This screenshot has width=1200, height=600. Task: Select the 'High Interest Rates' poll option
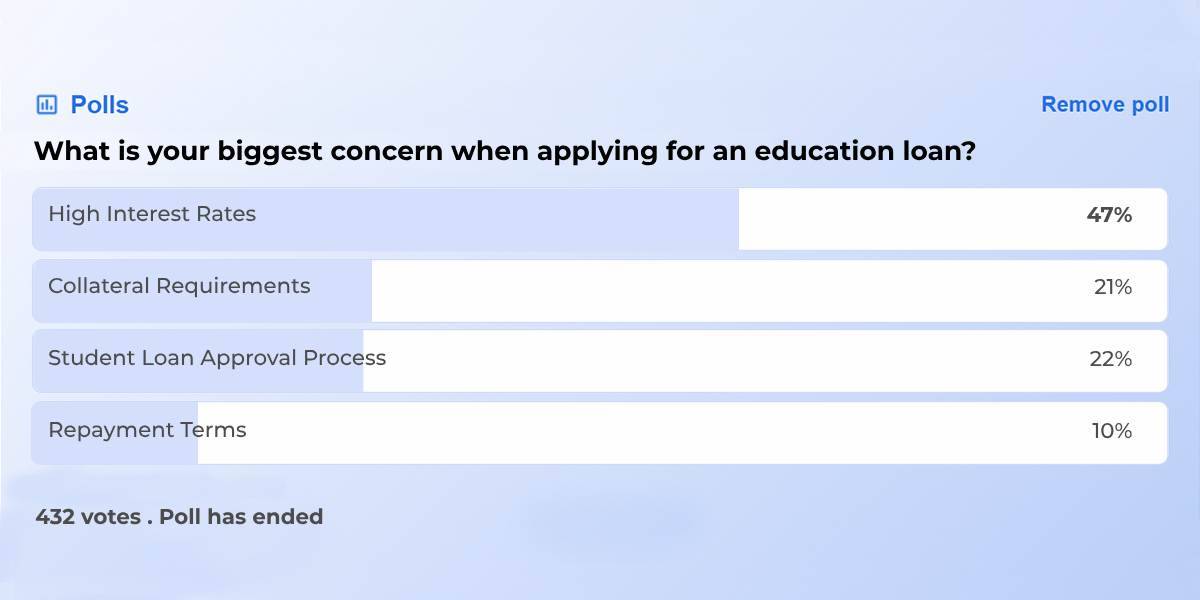[x=152, y=214]
